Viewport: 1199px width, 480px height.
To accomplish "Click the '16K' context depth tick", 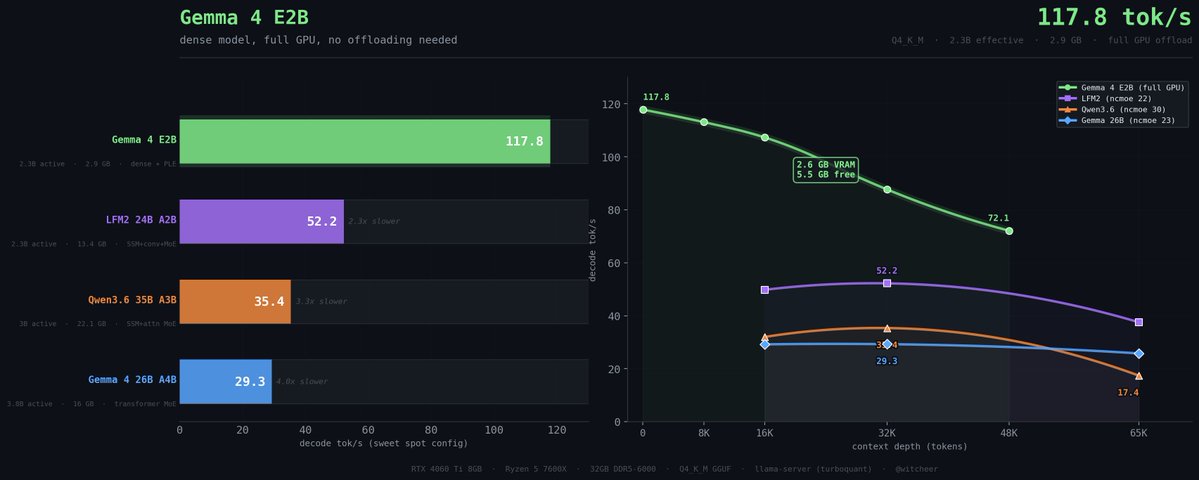I will (x=765, y=433).
